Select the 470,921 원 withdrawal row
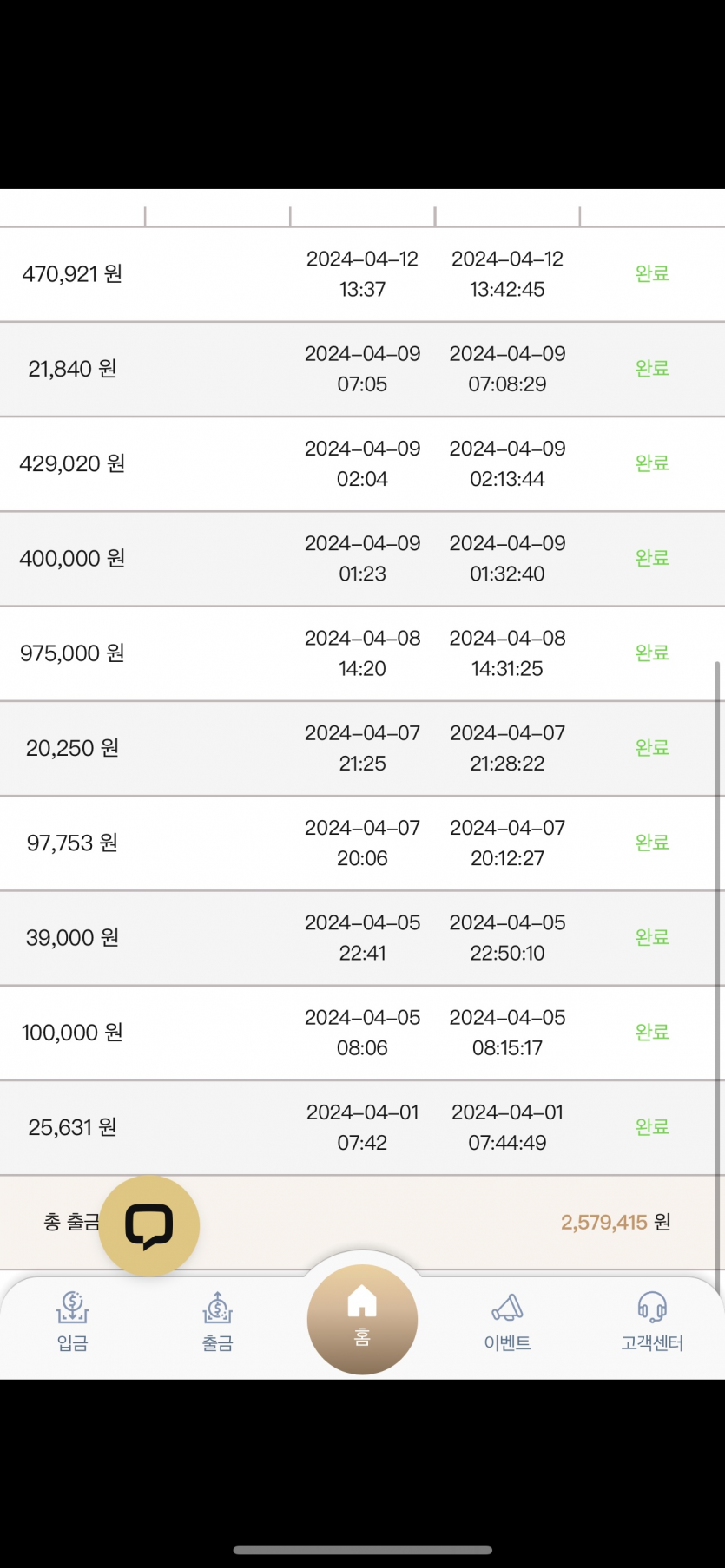Image resolution: width=725 pixels, height=1568 pixels. [x=72, y=274]
